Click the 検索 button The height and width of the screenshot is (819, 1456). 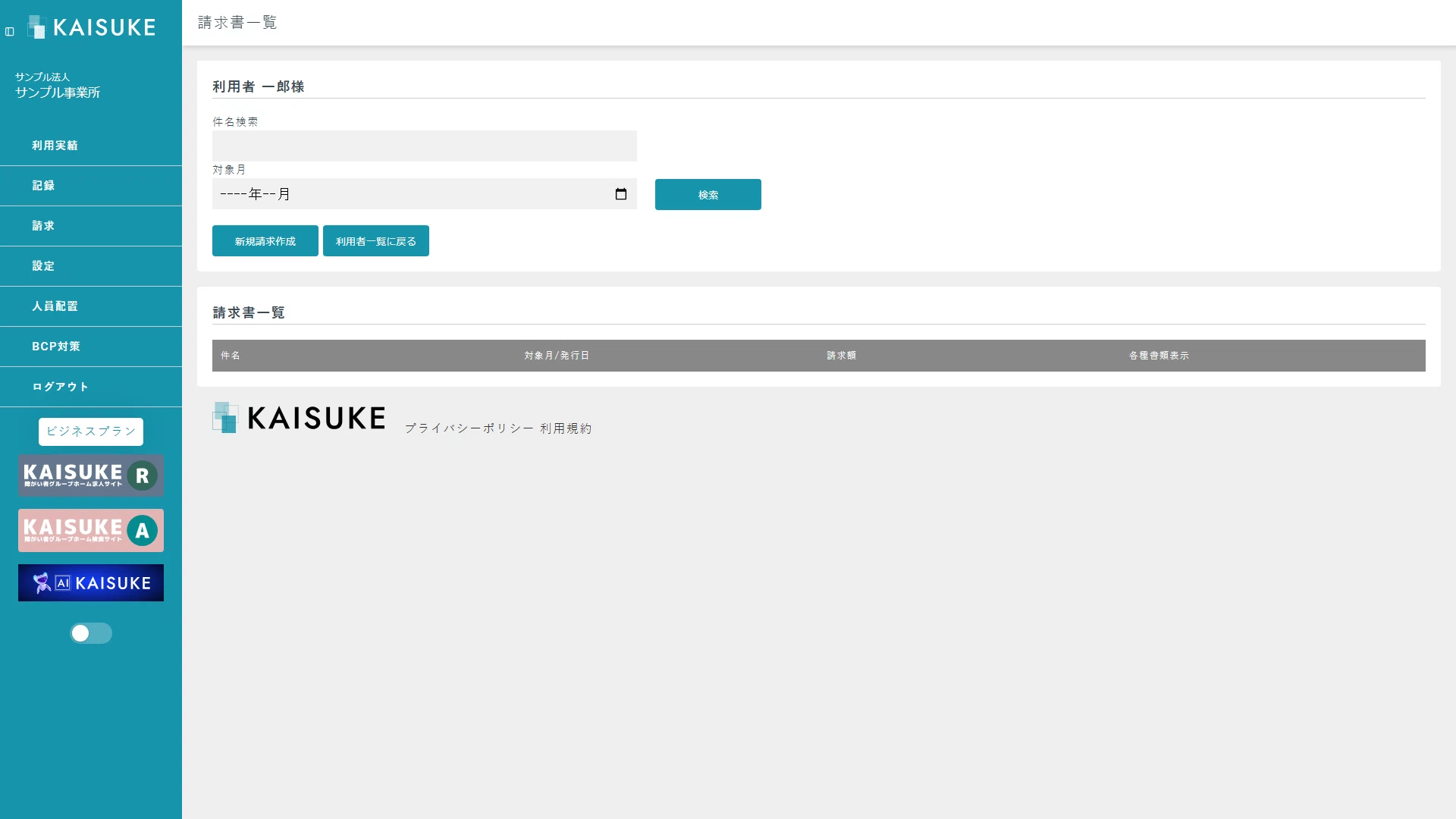coord(708,195)
